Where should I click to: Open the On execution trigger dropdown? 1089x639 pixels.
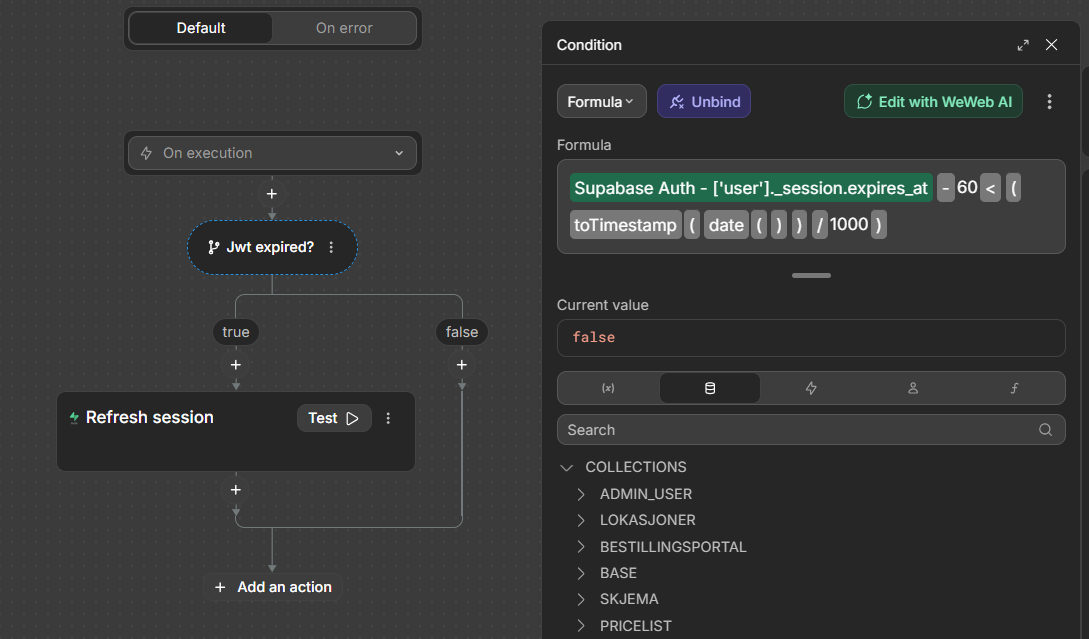pyautogui.click(x=272, y=153)
